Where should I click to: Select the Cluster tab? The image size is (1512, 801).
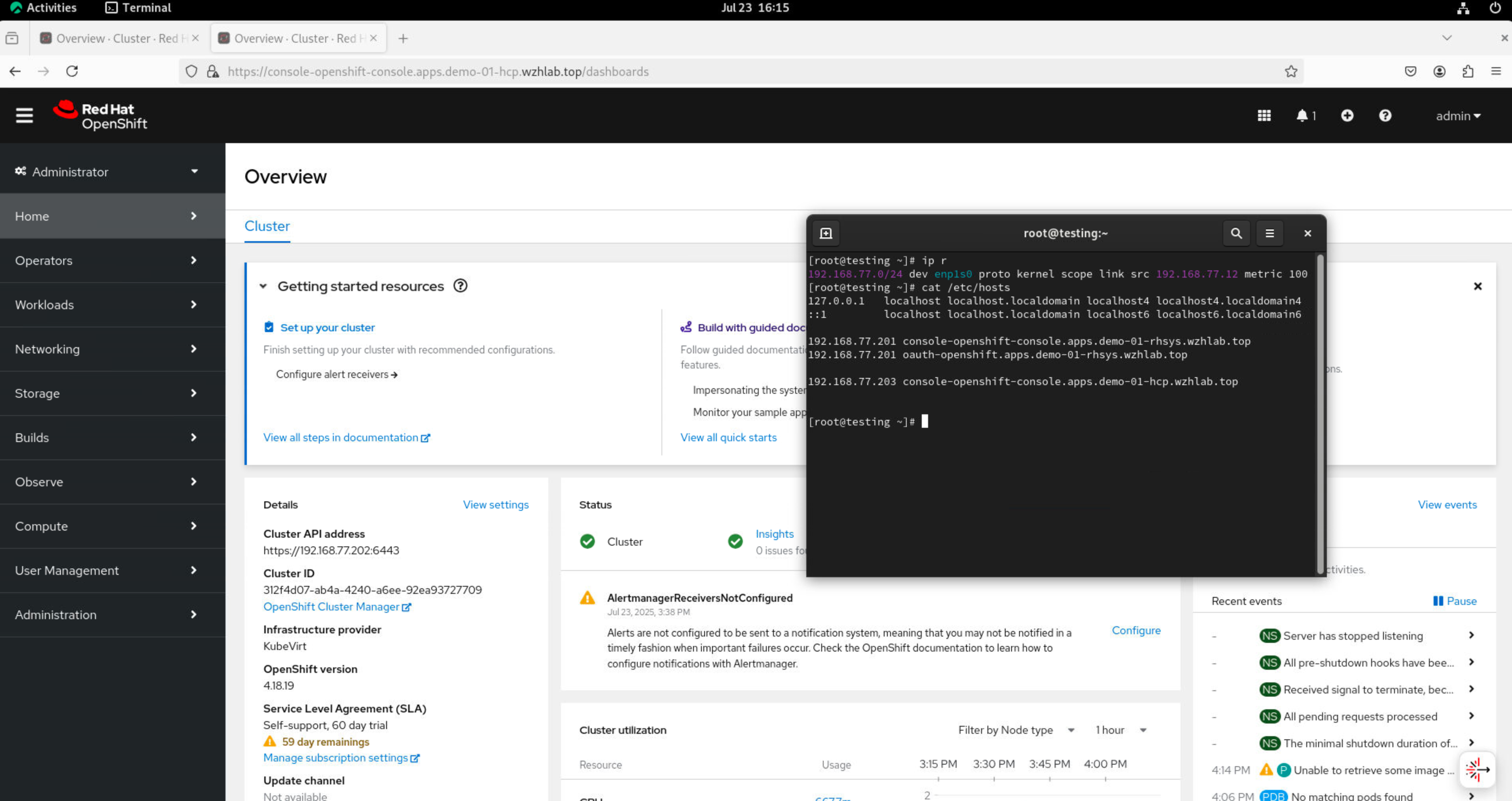click(267, 227)
